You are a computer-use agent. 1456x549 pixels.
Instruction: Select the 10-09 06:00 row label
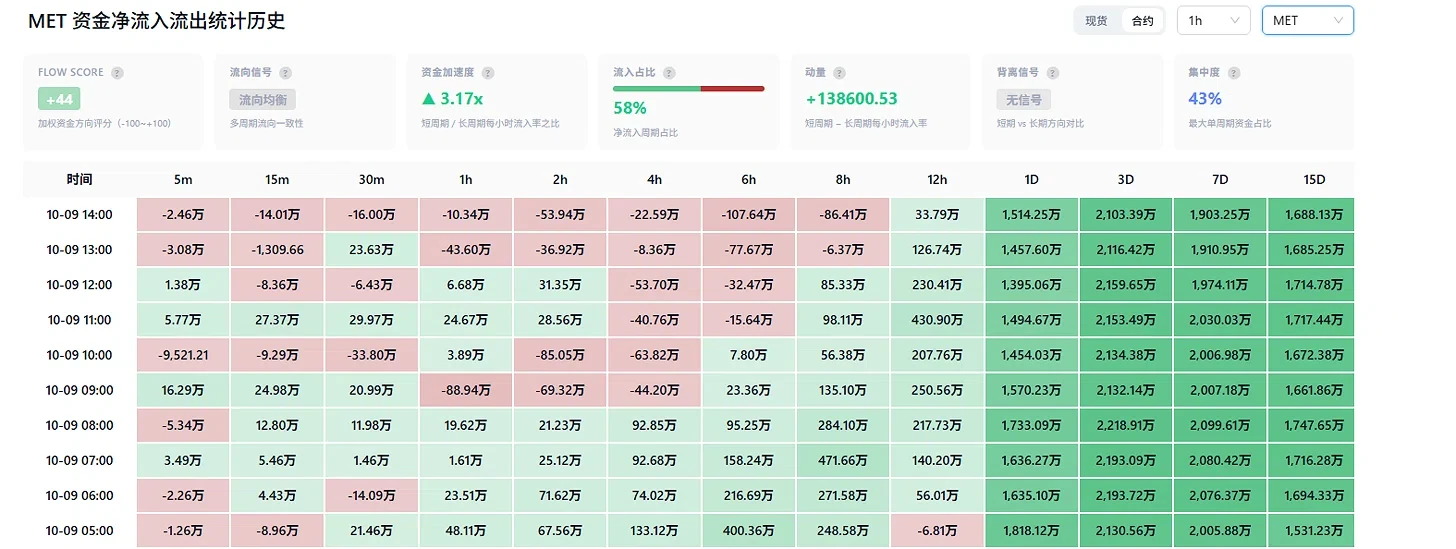(80, 495)
